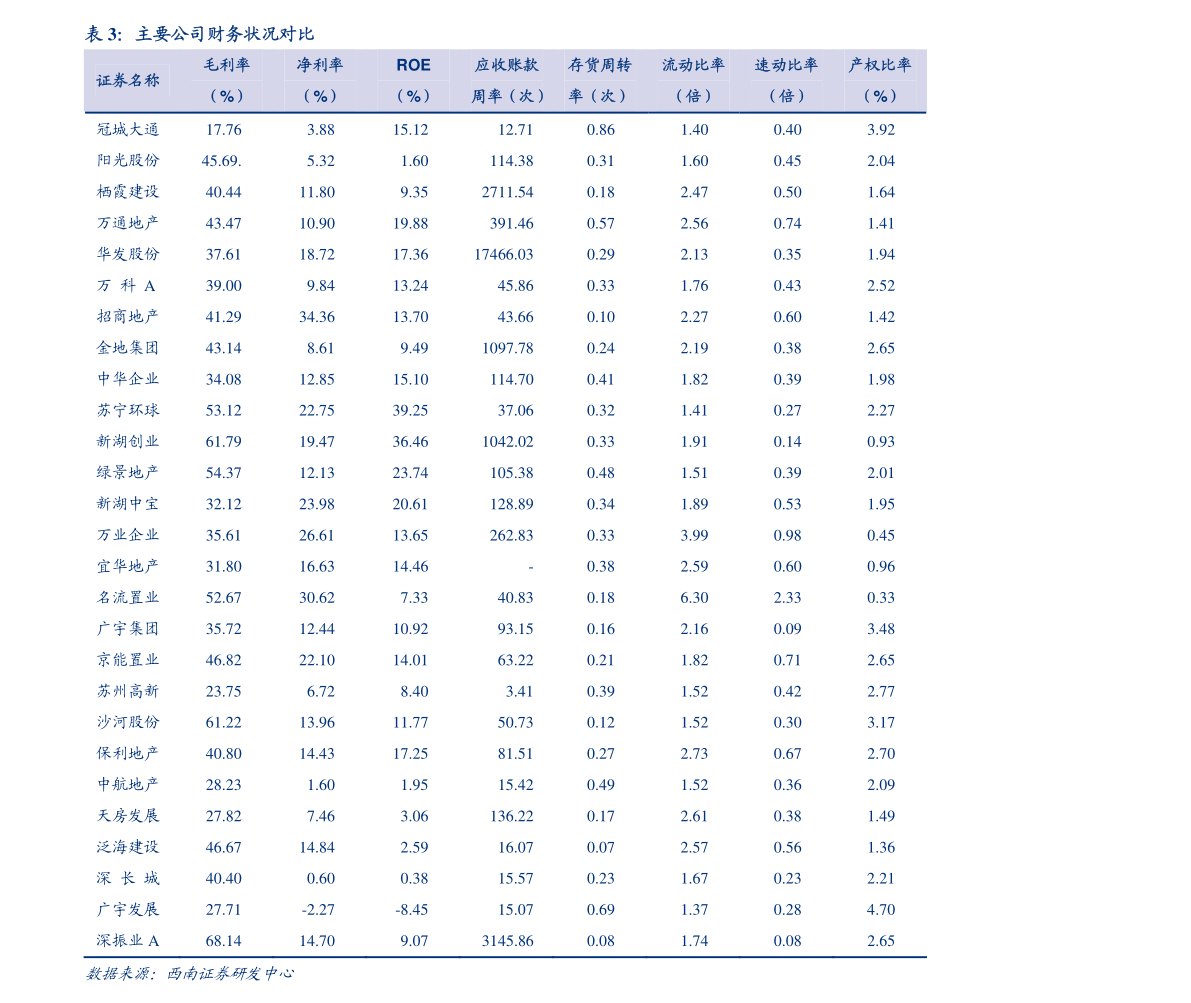Click 苏宁环球 ROE value 39.25
The image size is (1191, 1003).
click(x=410, y=410)
